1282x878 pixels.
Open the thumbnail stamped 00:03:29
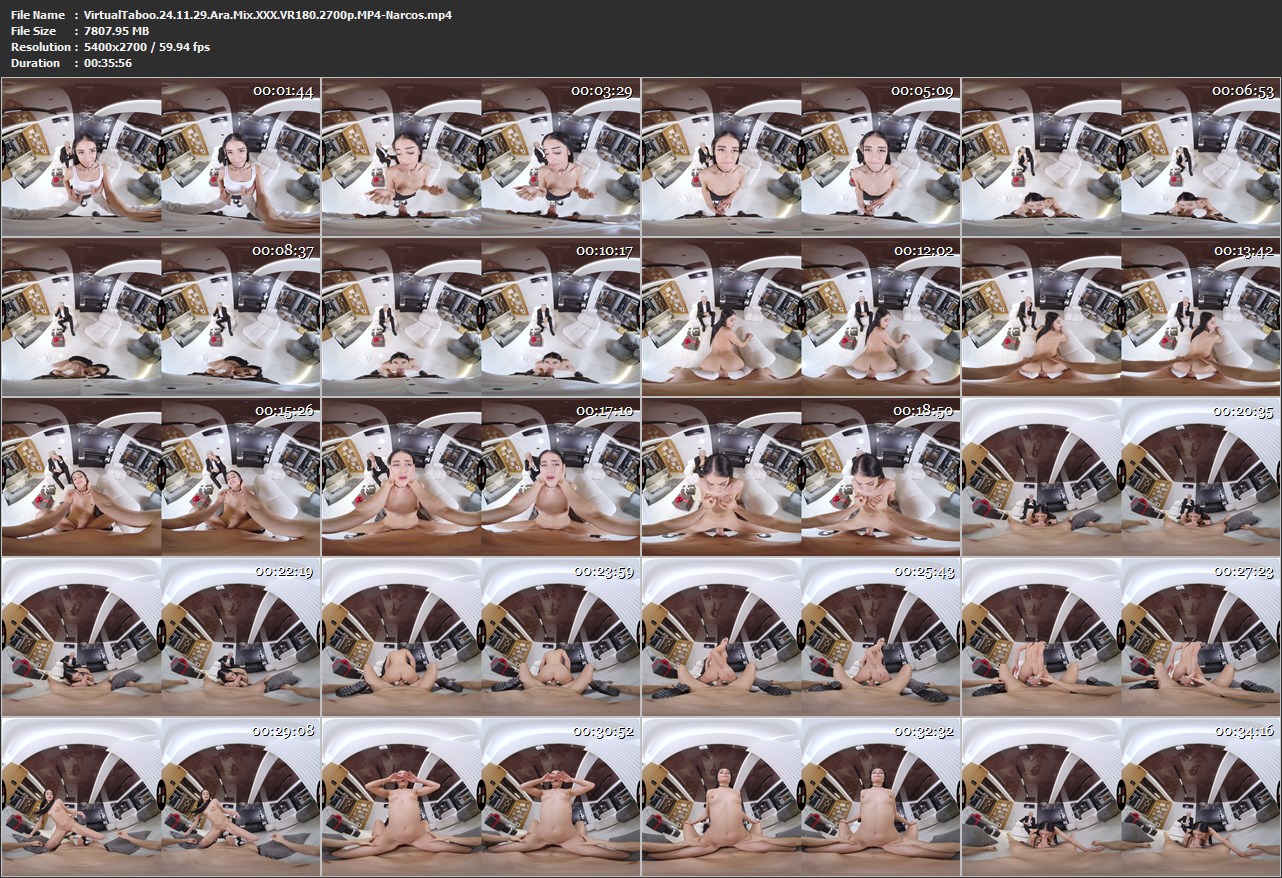click(x=481, y=157)
